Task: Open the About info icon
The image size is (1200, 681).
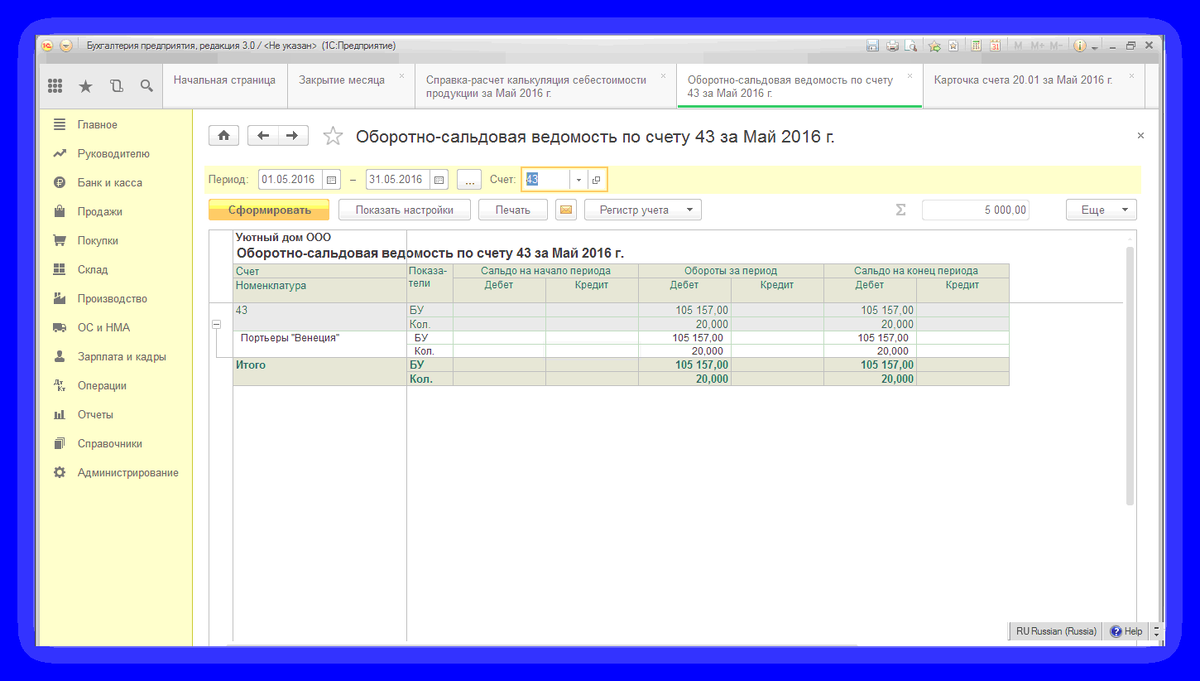Action: point(1081,46)
